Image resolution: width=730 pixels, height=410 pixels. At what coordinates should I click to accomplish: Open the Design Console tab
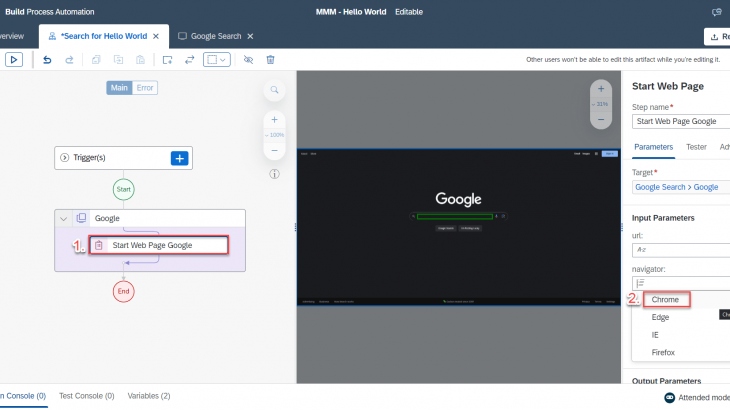point(23,396)
